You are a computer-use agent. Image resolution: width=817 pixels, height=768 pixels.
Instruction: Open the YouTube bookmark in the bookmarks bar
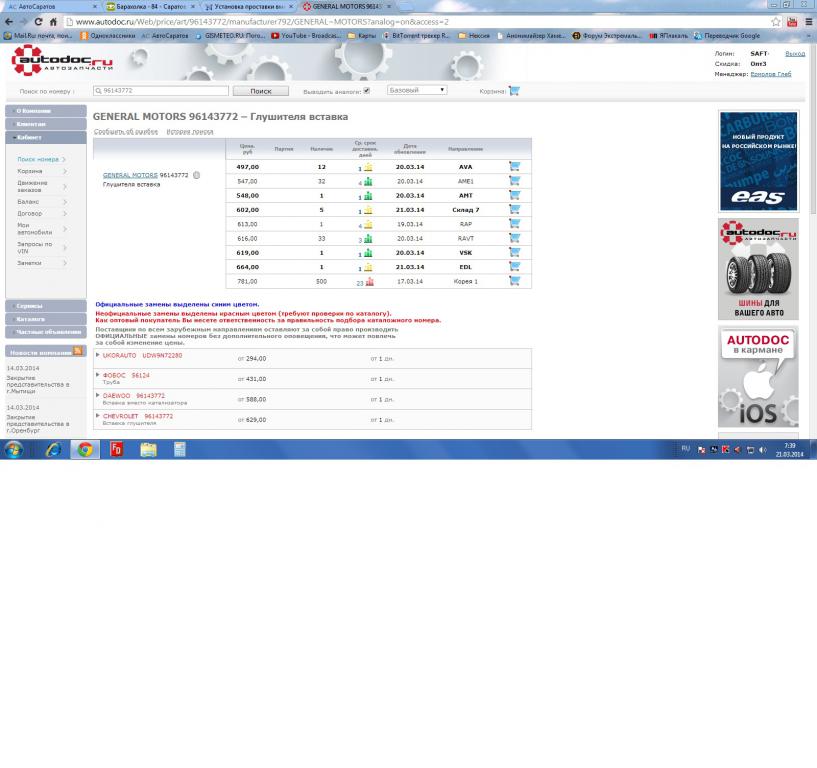click(x=306, y=36)
